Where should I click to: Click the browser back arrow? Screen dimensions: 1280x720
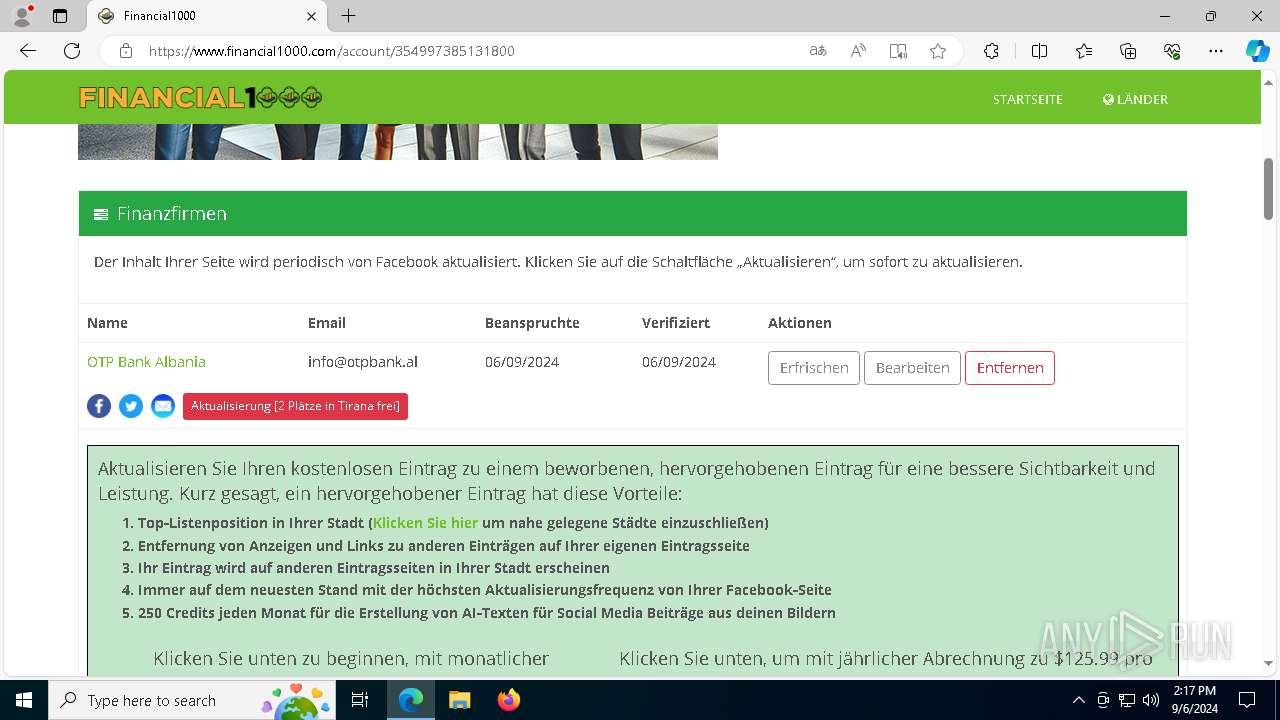tap(28, 51)
